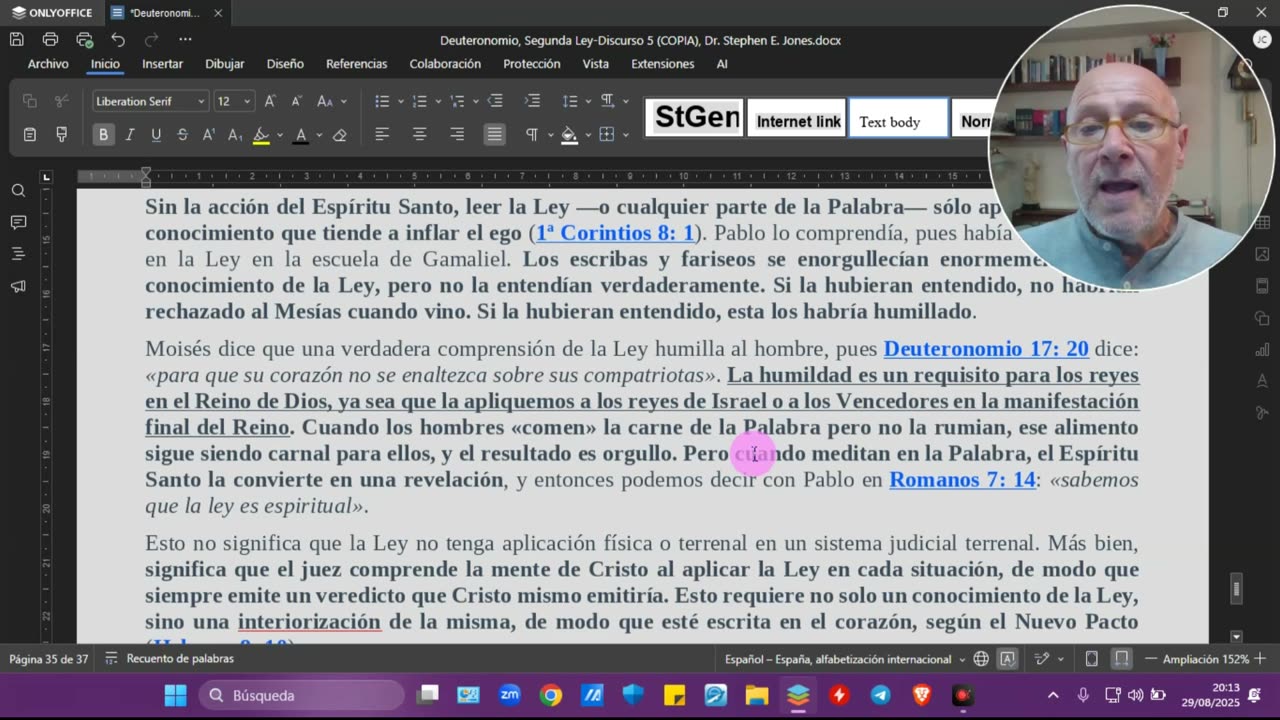Open the Search panel in left sidebar
1280x720 pixels.
[x=18, y=190]
